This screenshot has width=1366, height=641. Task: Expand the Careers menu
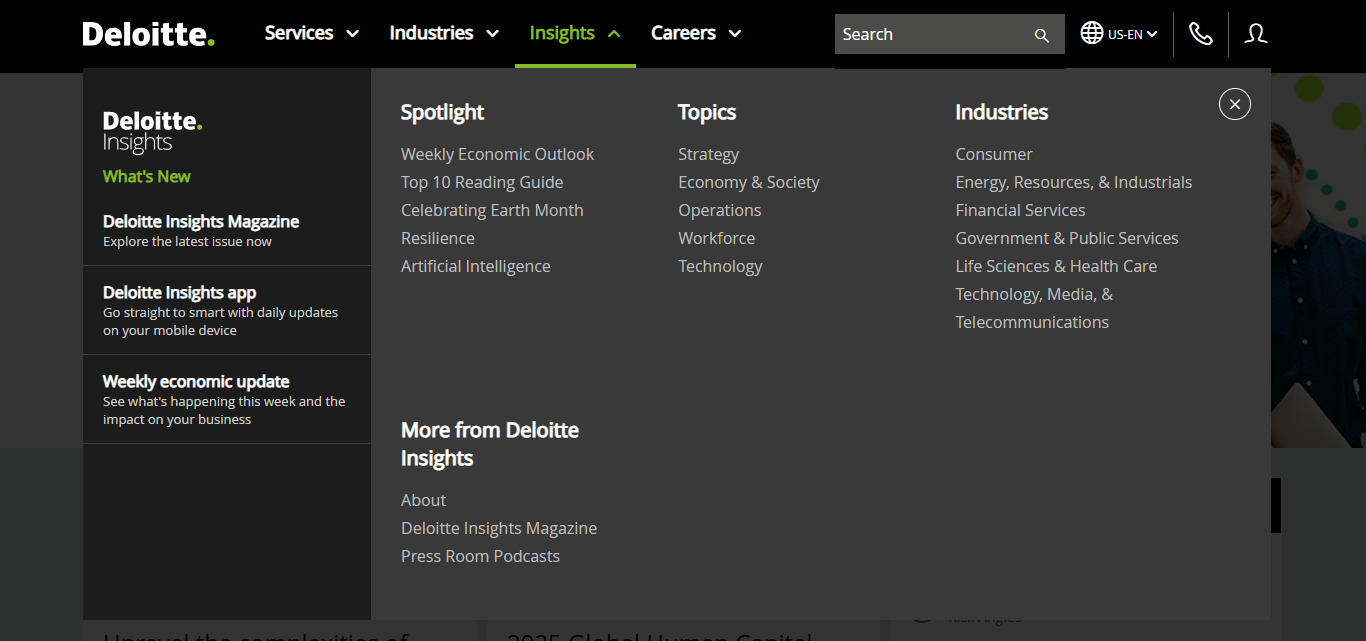(x=696, y=33)
